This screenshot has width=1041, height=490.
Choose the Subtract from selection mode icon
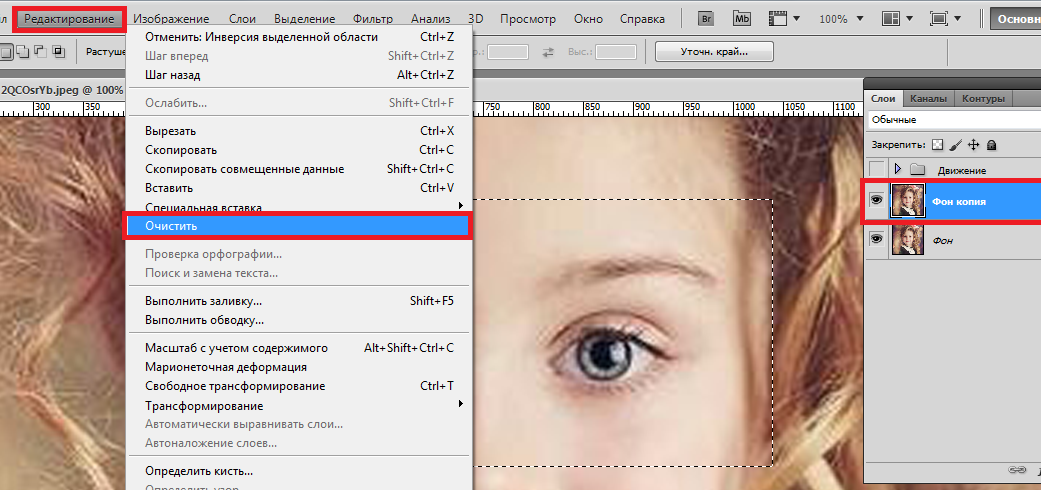pyautogui.click(x=40, y=50)
